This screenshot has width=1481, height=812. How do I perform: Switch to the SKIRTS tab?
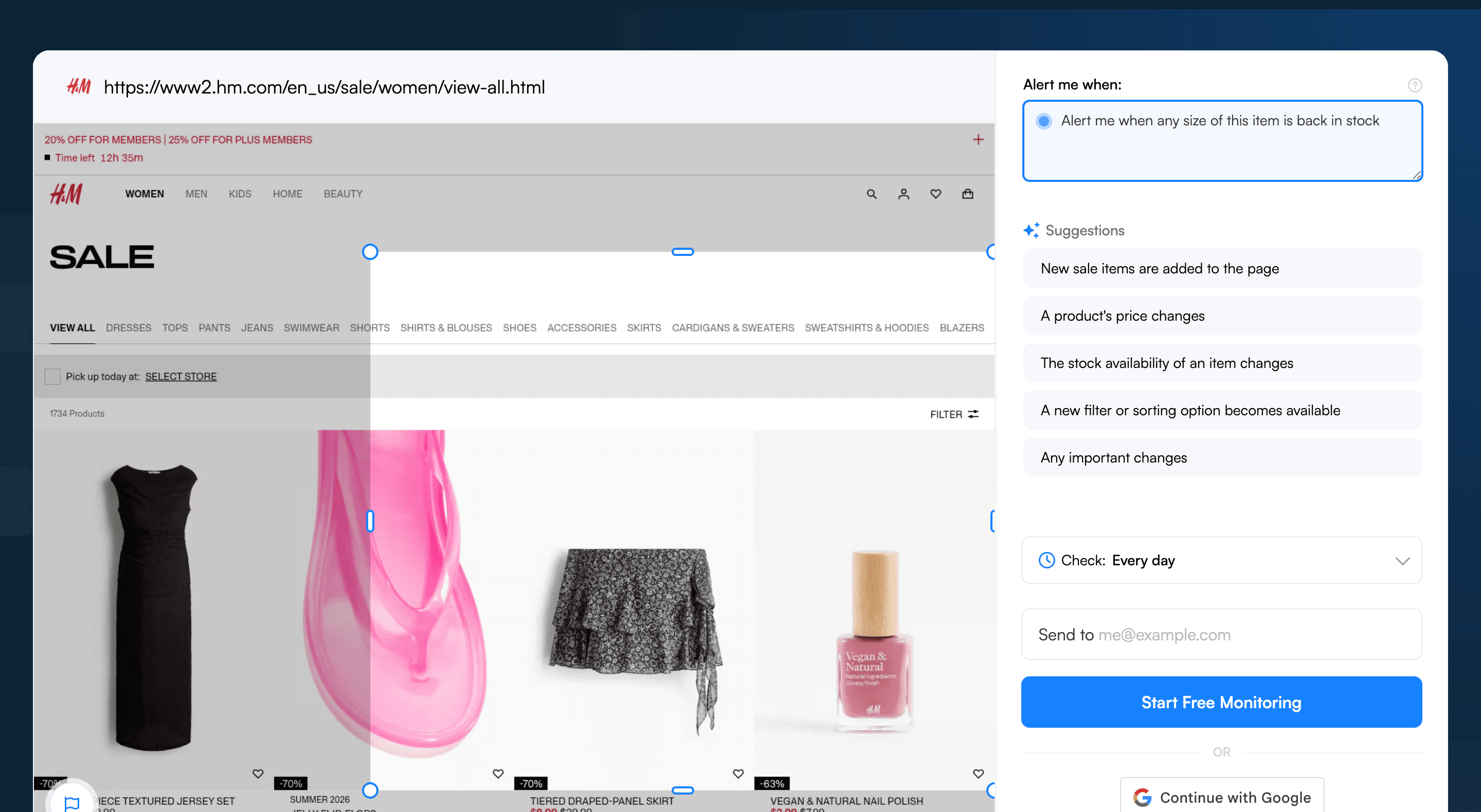point(644,328)
